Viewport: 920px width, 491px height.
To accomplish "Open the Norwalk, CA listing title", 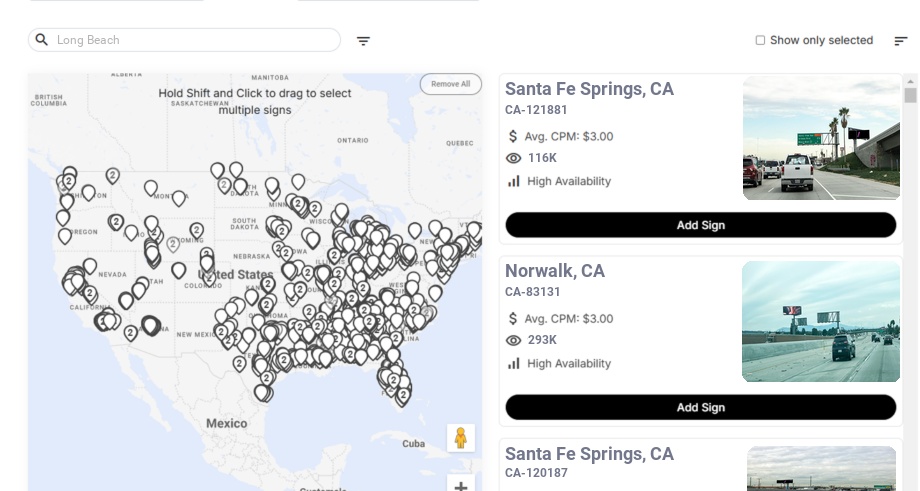I will click(x=555, y=271).
